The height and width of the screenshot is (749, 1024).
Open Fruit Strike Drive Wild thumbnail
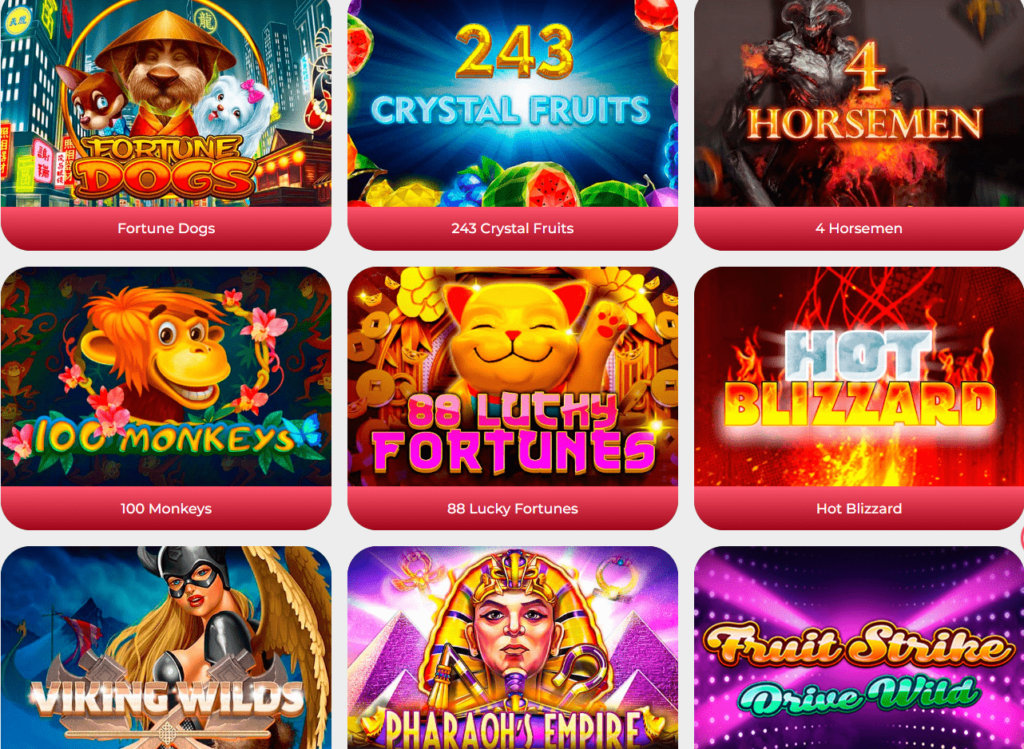859,648
